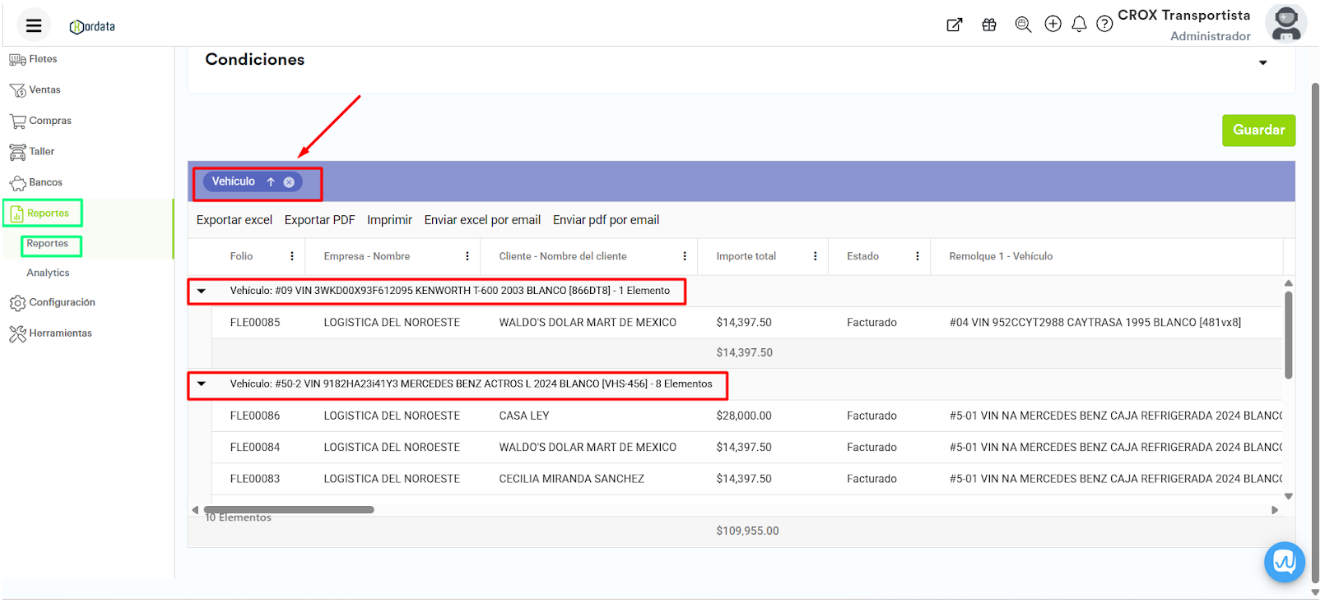Open the notifications bell
Image resolution: width=1326 pixels, height=600 pixels.
coord(1079,25)
